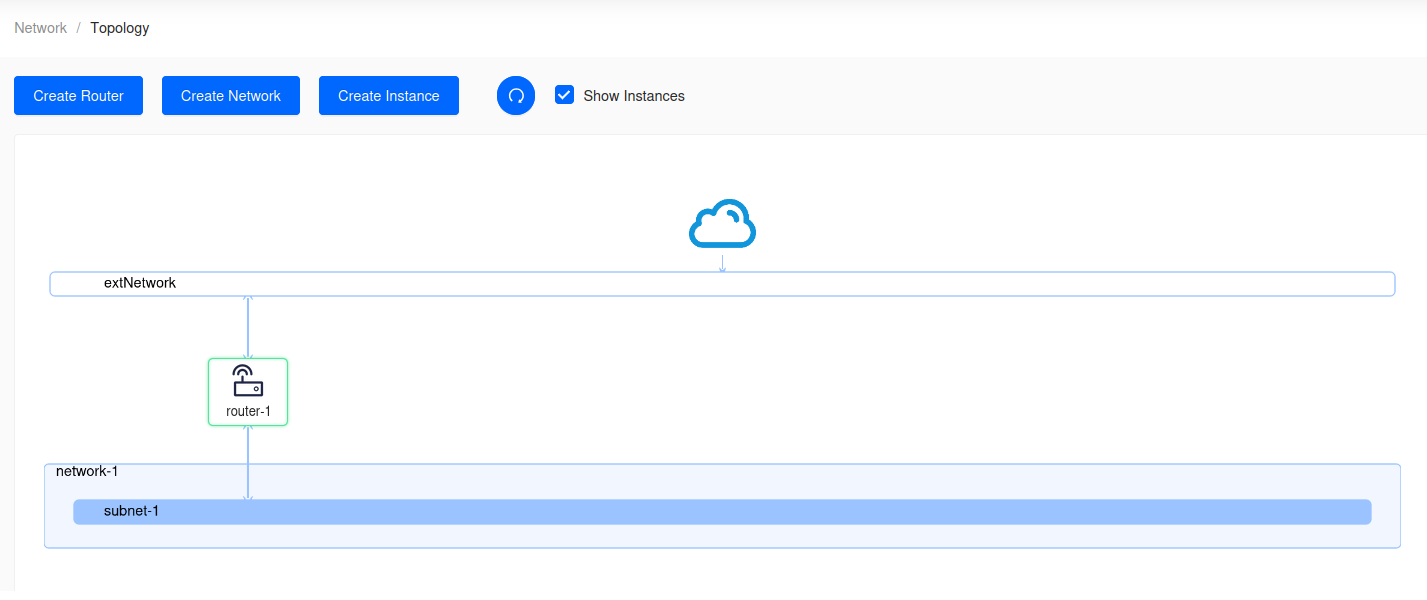
Task: Open the Create Router dialog
Action: click(78, 96)
